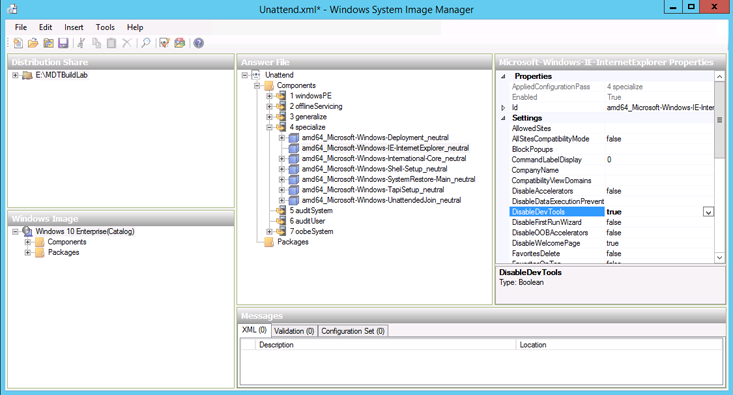Screen dimensions: 733x395
Task: Click the New Answer File toolbar icon
Action: point(18,43)
